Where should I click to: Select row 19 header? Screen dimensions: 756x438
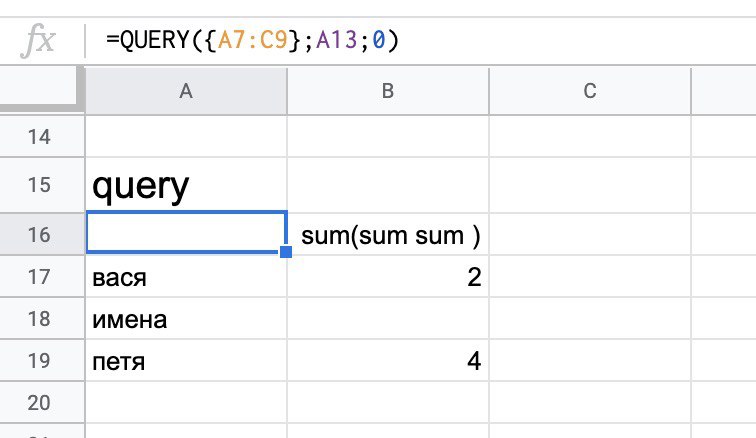pos(40,361)
